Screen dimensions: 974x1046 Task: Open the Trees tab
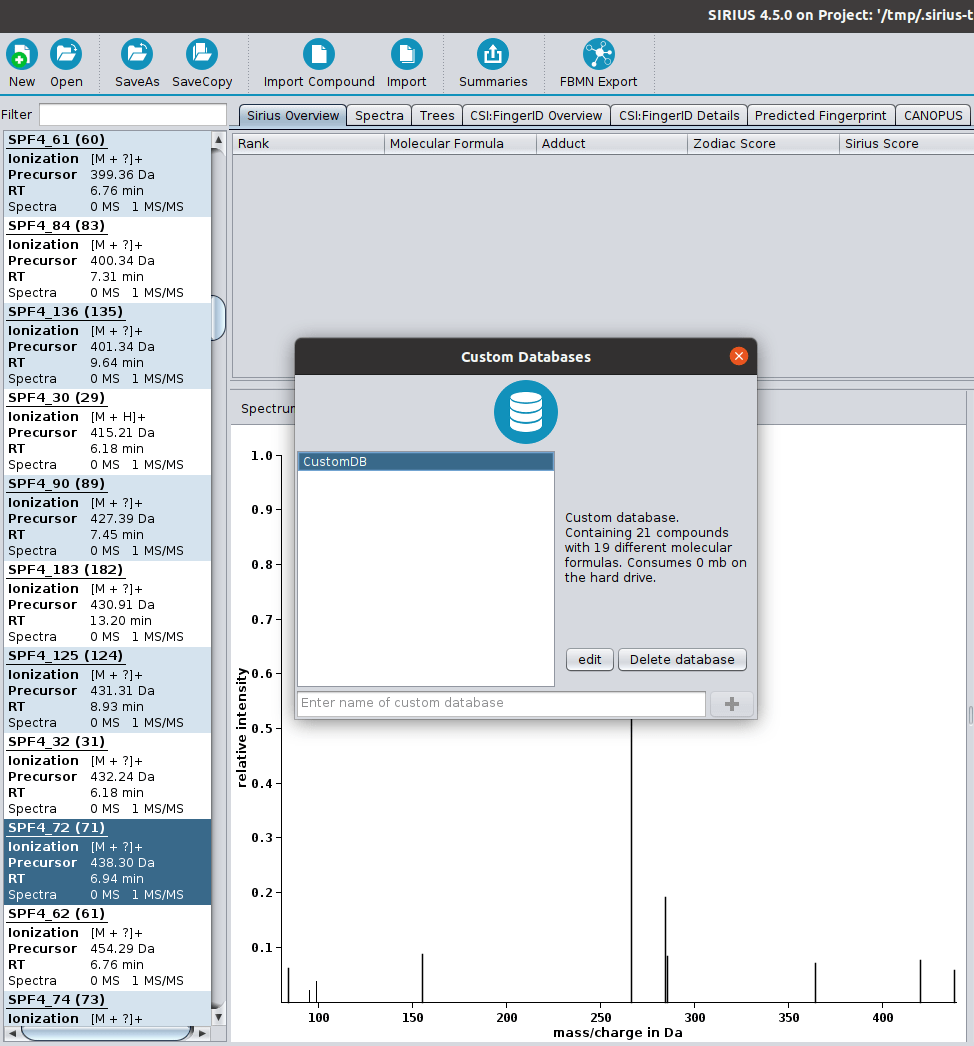[x=437, y=115]
